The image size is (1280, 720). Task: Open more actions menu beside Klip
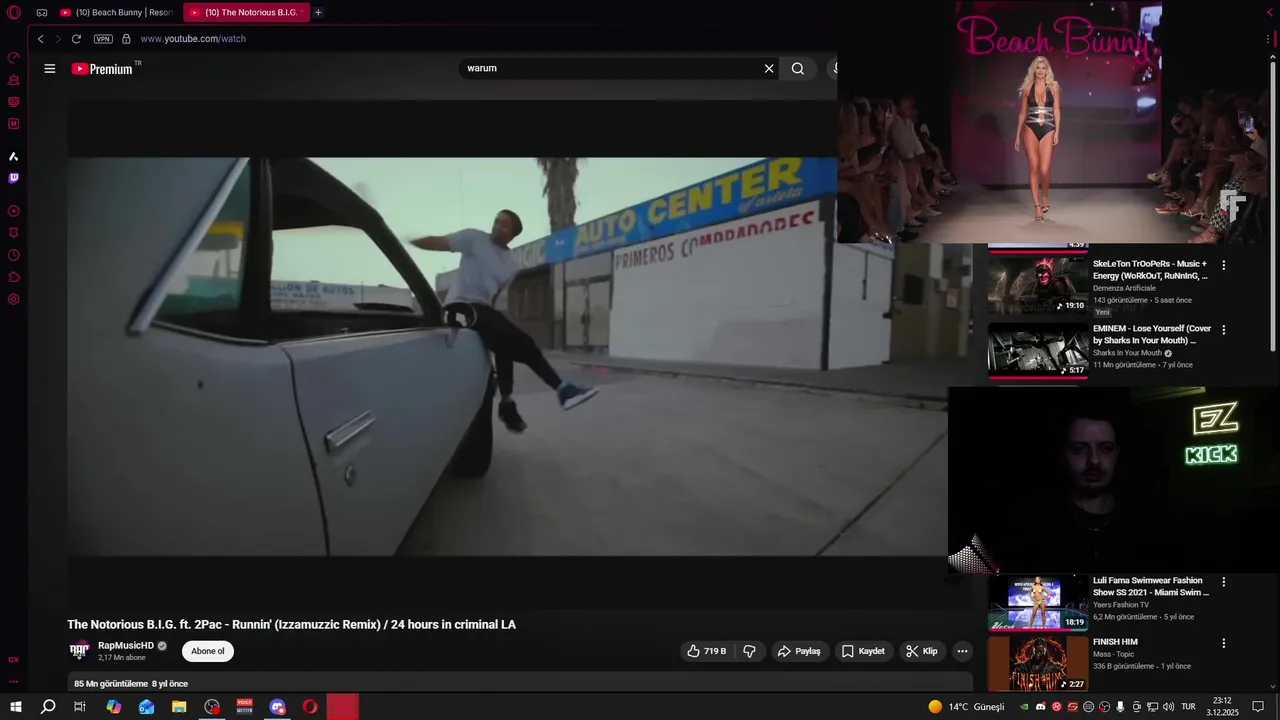point(962,651)
